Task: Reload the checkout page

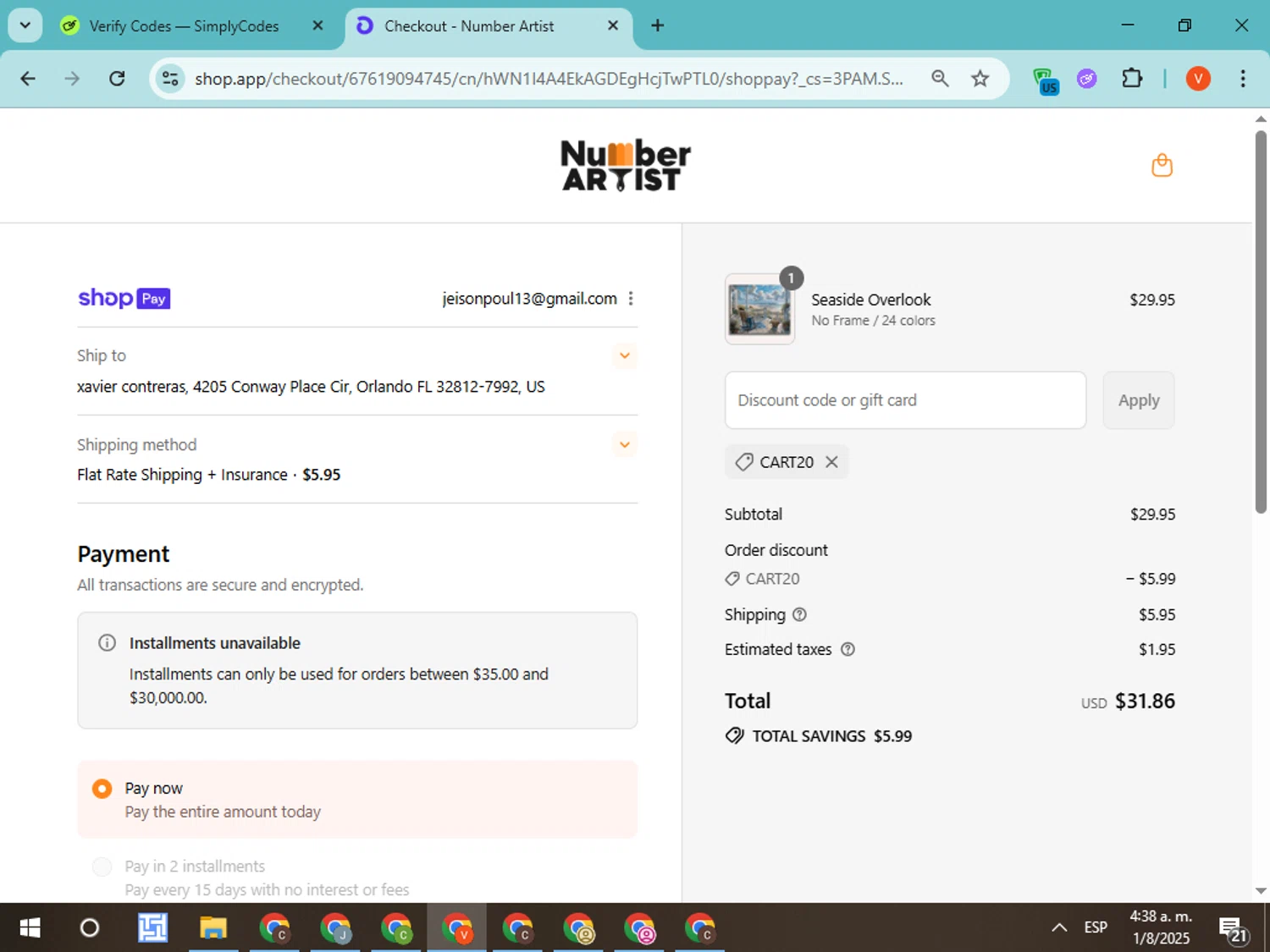Action: [x=117, y=79]
